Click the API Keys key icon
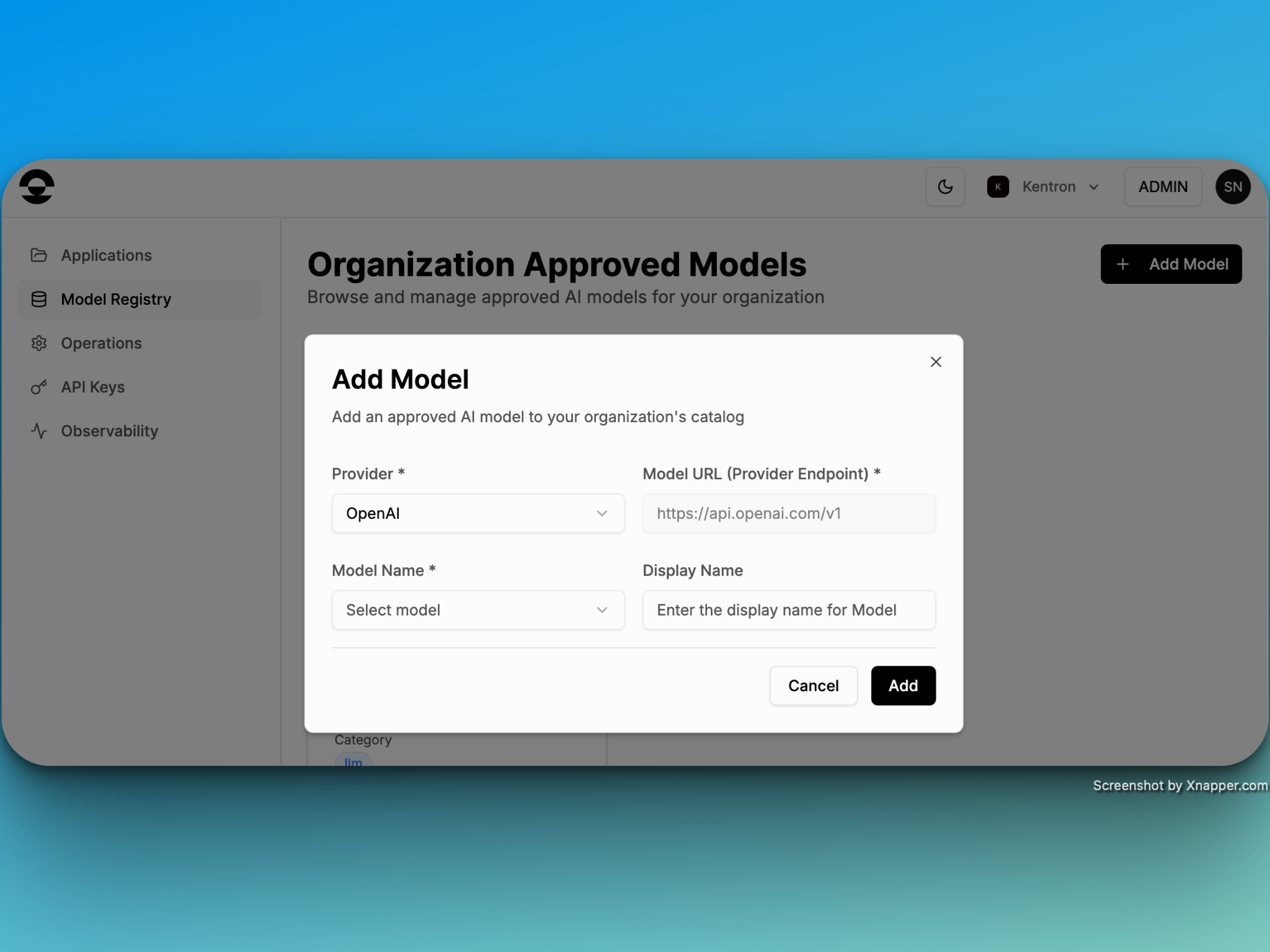The height and width of the screenshot is (952, 1270). pyautogui.click(x=39, y=387)
